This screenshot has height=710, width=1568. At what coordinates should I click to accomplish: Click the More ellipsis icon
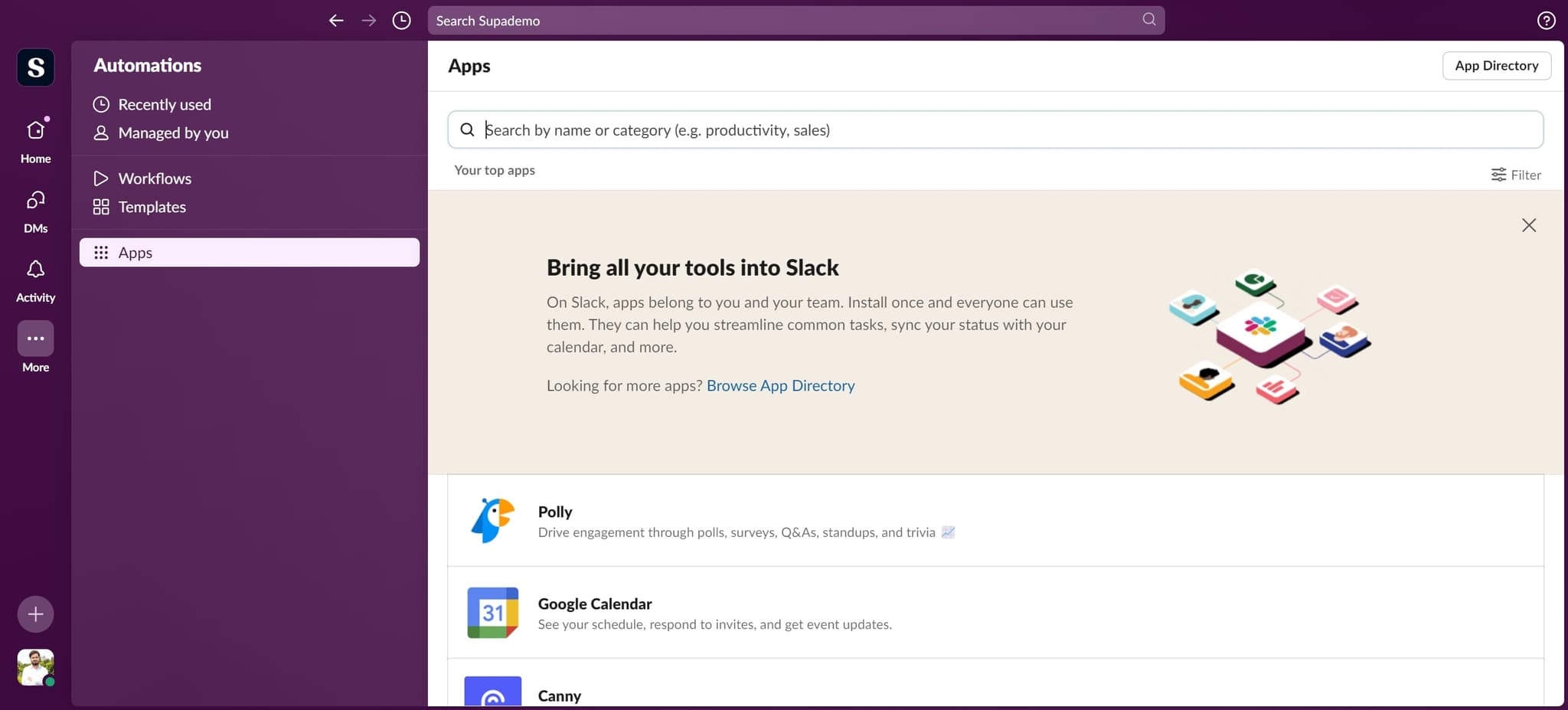point(35,339)
